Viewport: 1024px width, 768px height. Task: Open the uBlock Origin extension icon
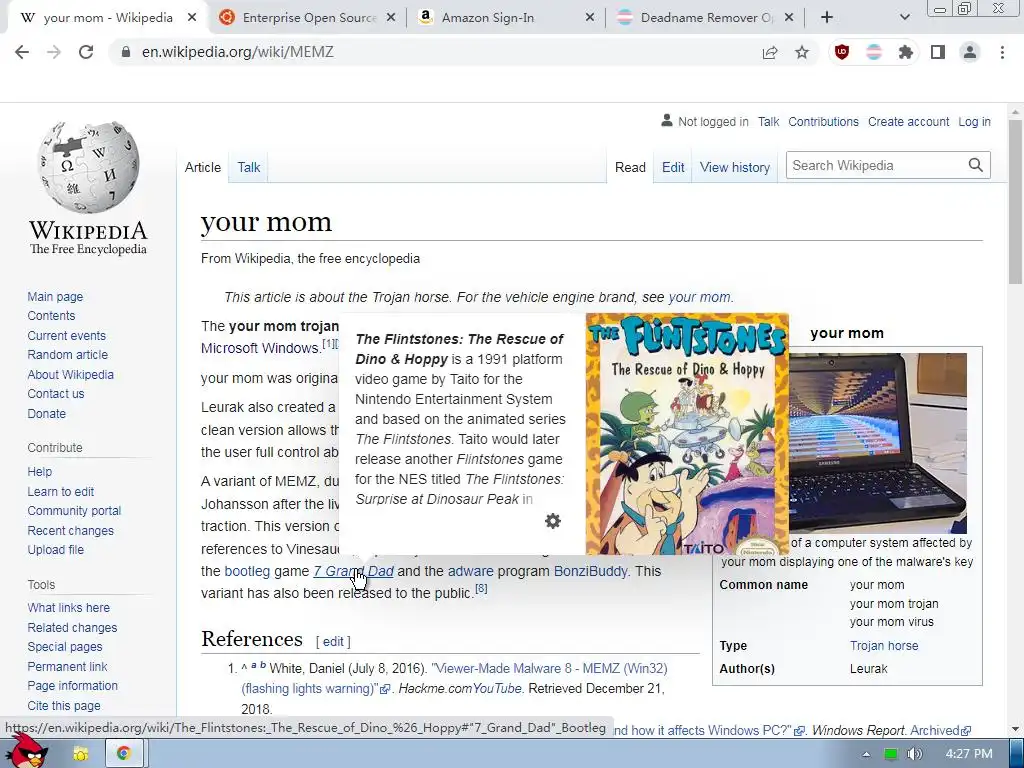[x=842, y=52]
